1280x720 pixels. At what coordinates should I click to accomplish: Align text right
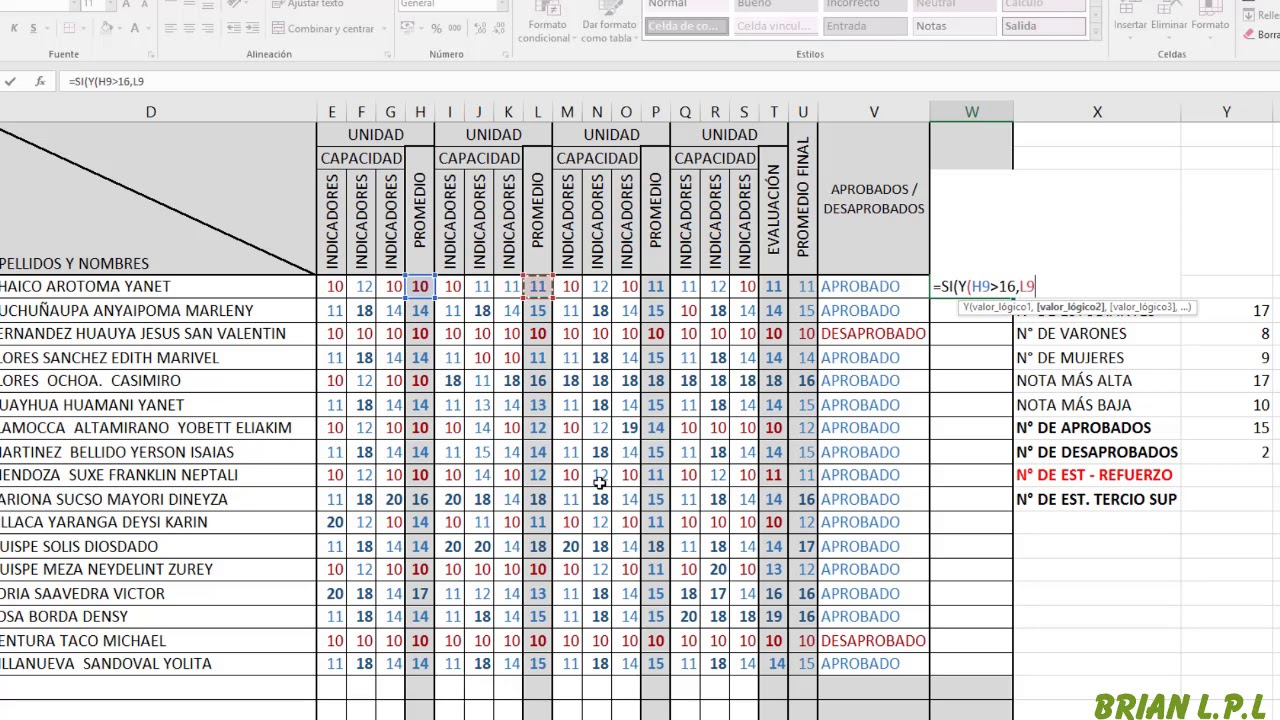pos(208,28)
